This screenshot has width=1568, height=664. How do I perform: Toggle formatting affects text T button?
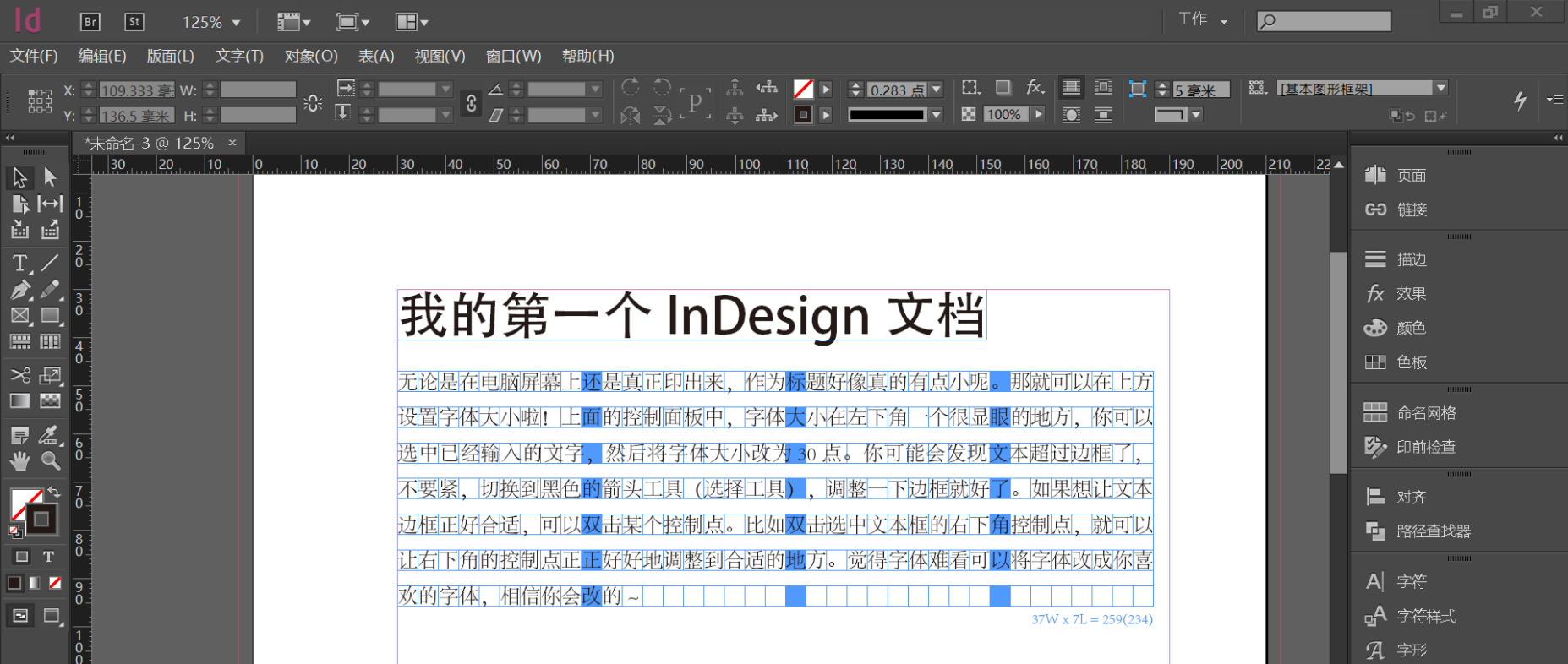coord(49,557)
